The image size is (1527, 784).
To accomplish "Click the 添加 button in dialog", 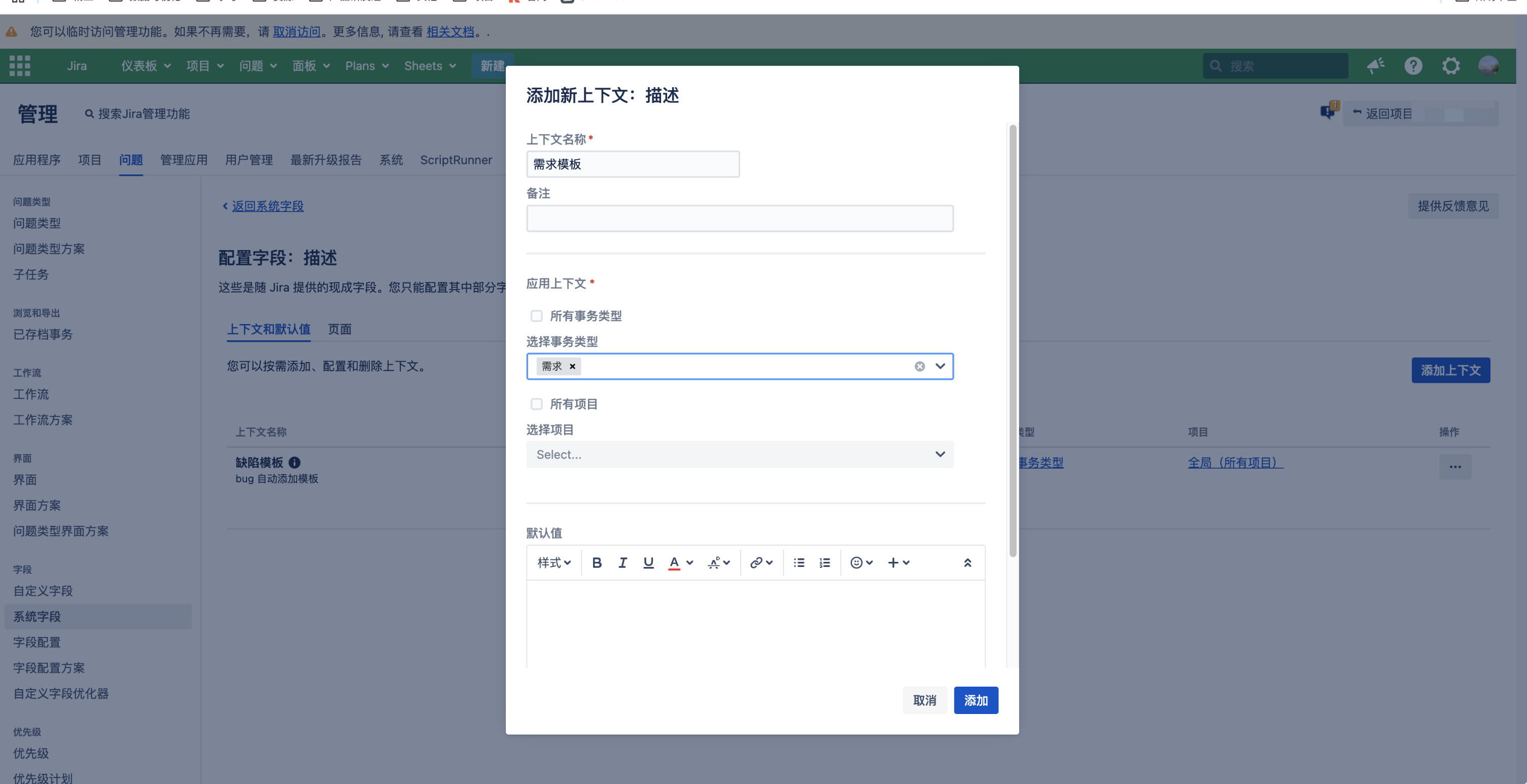I will tap(976, 700).
